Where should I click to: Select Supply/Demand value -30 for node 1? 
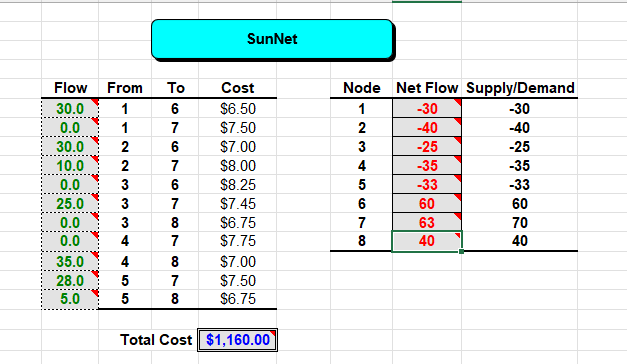coord(520,109)
